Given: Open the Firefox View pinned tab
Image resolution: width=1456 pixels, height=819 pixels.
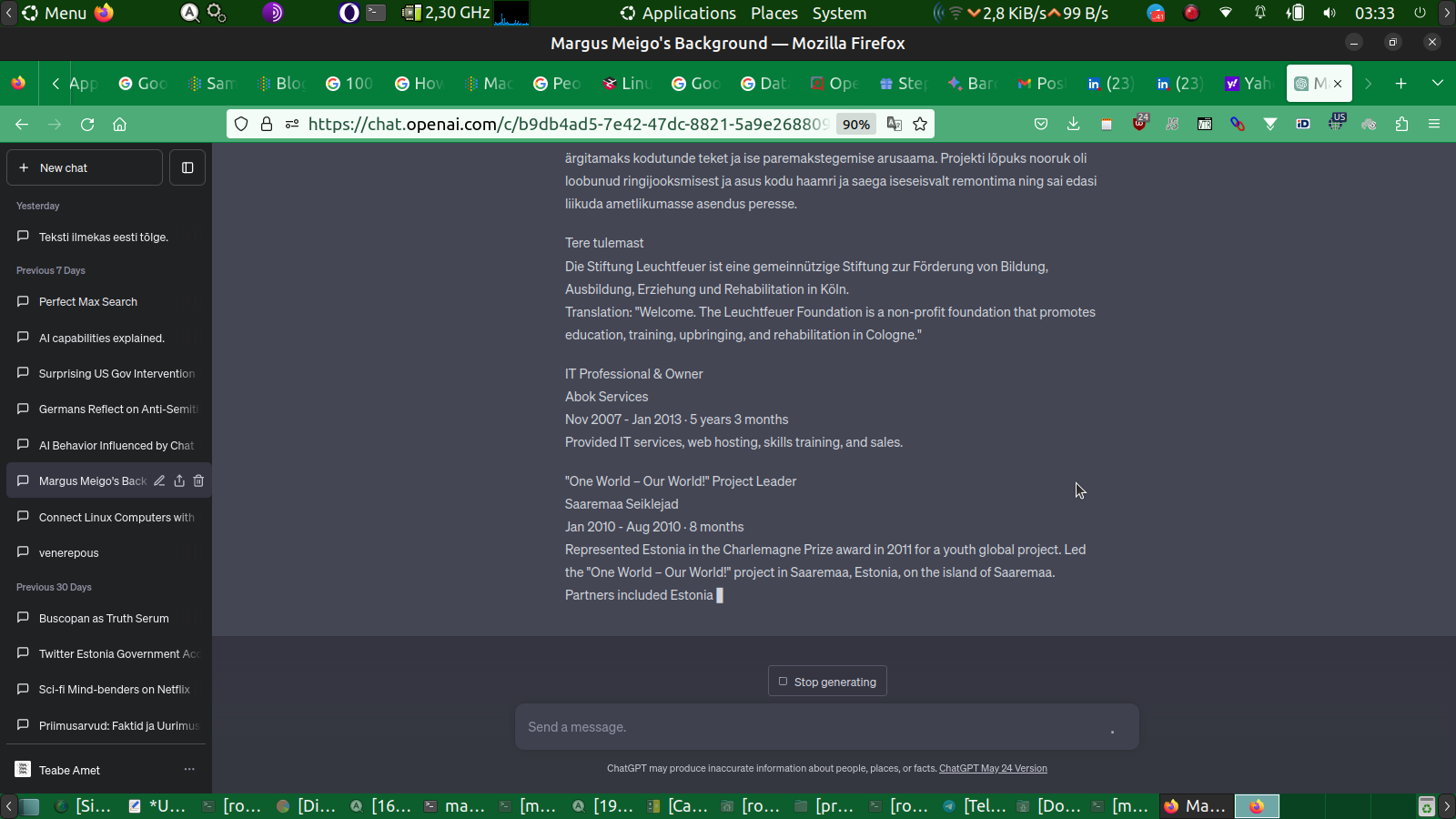Looking at the screenshot, I should [x=18, y=84].
